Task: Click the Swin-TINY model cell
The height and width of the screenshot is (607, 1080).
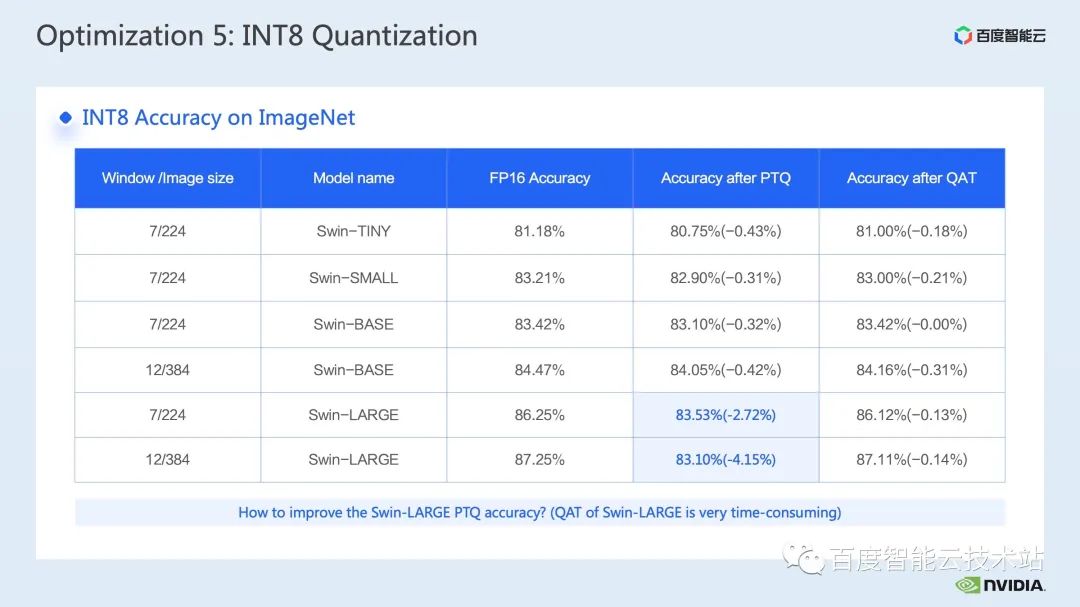Action: (354, 231)
